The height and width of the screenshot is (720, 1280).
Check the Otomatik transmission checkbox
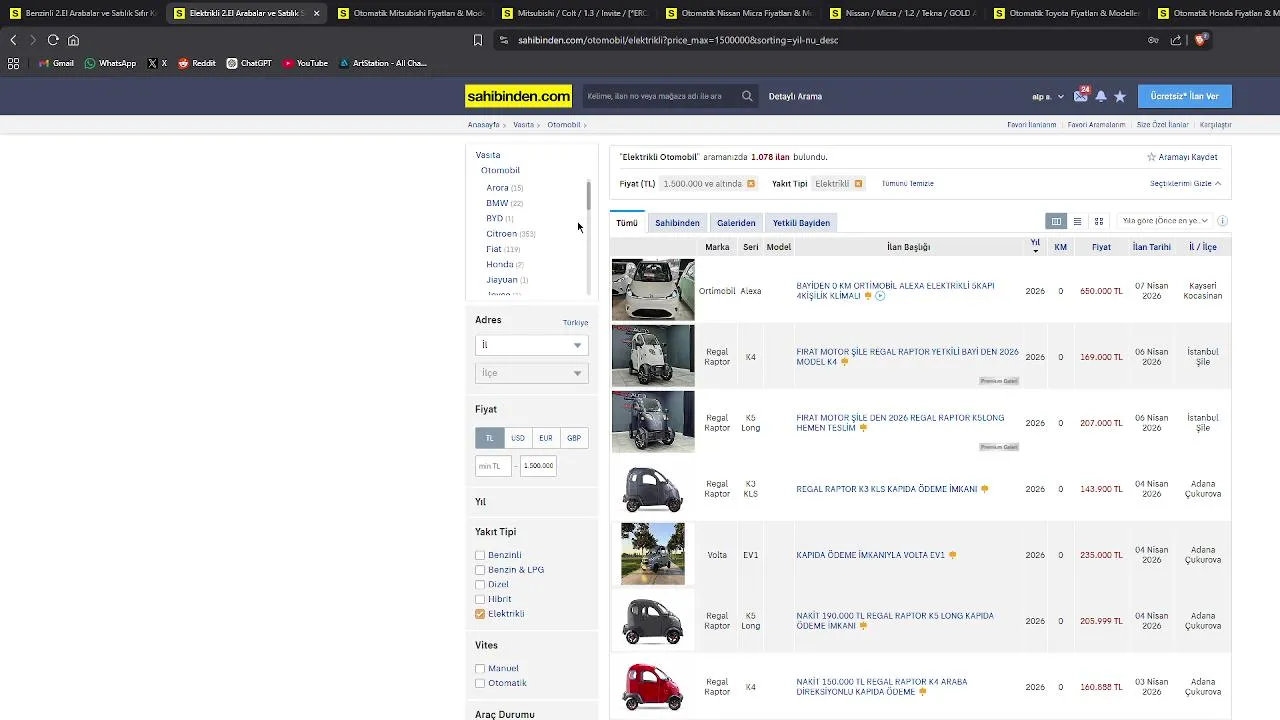(480, 683)
